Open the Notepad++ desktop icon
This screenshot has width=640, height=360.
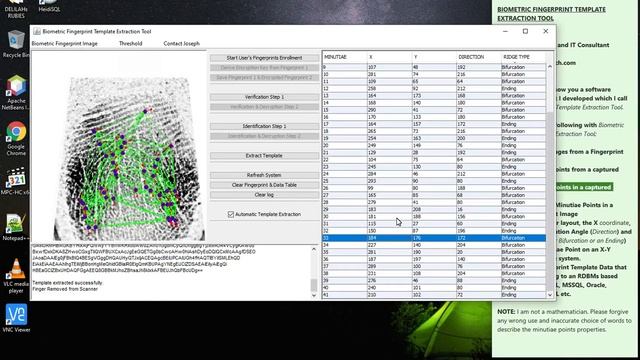coord(16,227)
